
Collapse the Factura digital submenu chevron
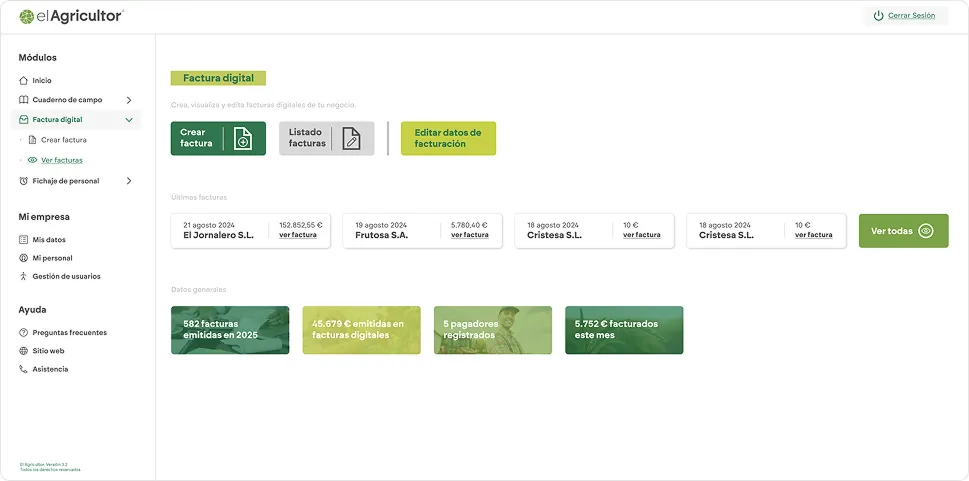click(x=129, y=120)
